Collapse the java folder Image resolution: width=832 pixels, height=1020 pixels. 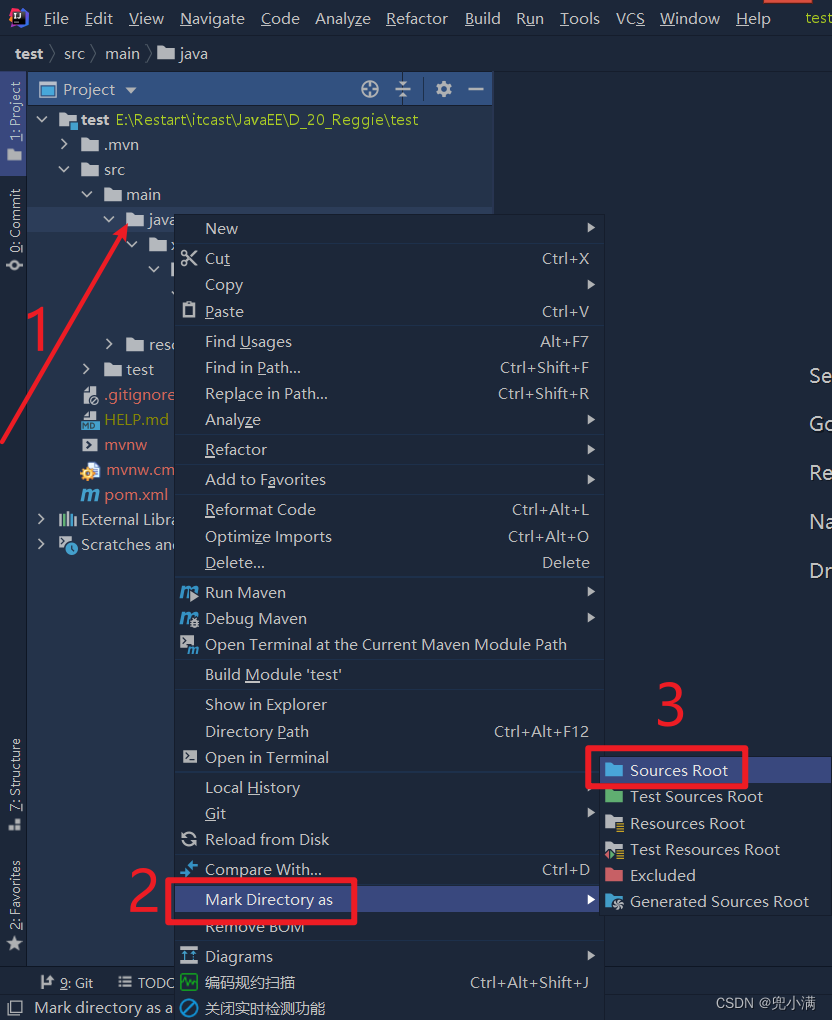(109, 219)
